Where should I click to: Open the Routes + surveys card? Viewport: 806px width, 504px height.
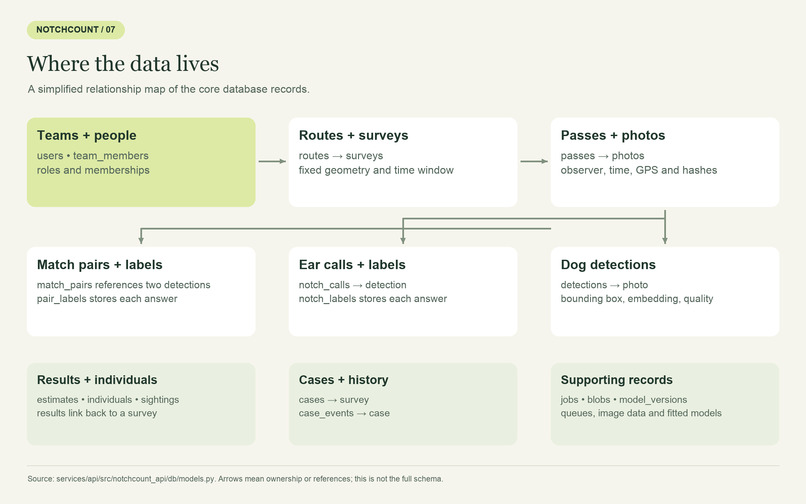coord(402,162)
